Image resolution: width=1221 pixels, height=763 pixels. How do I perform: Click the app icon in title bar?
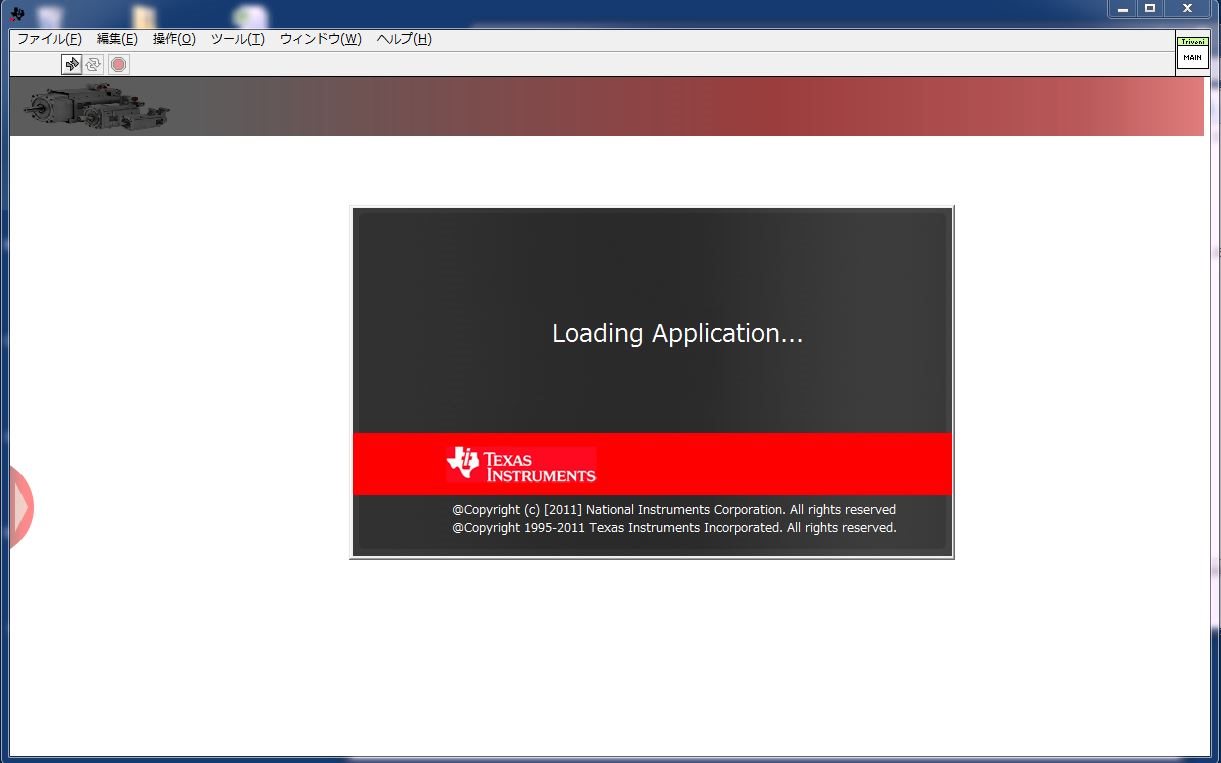pos(17,13)
